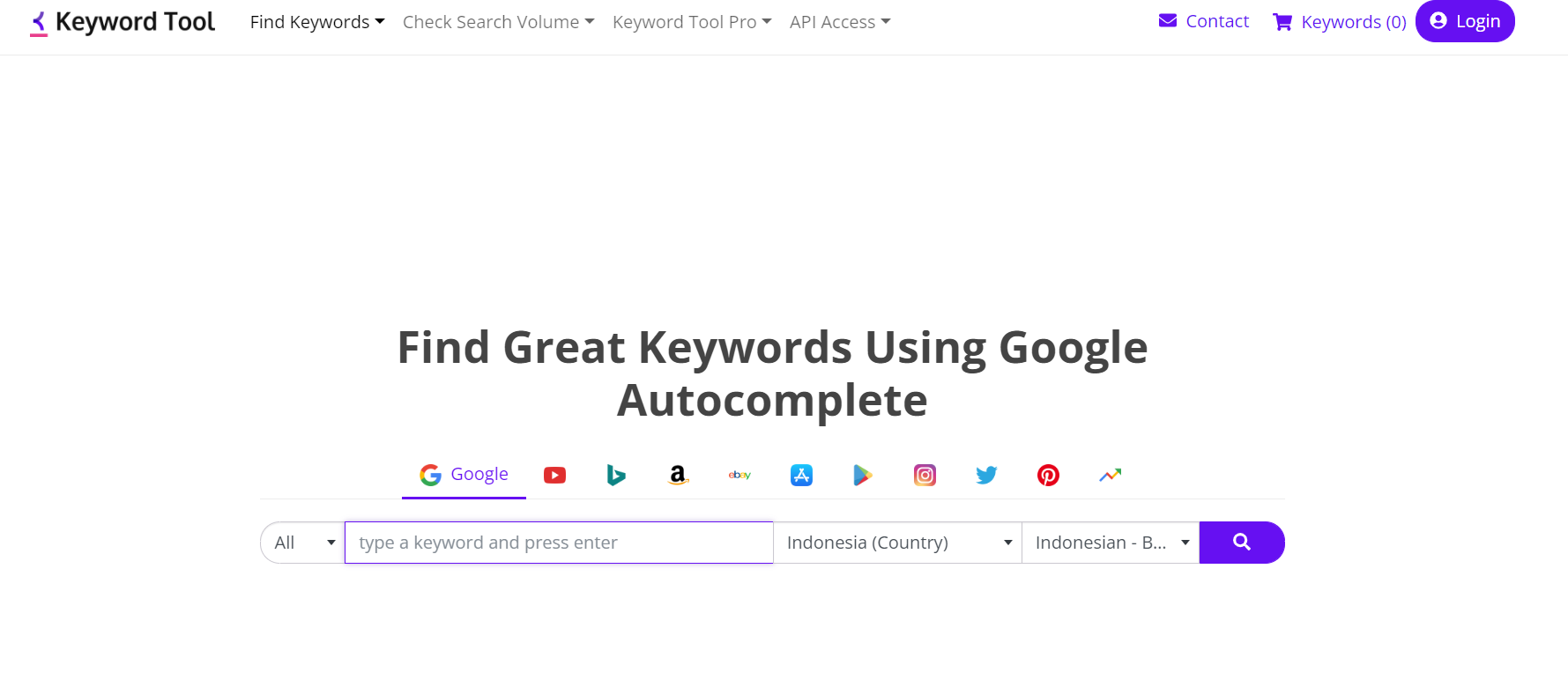Open the Contact link

click(x=1204, y=21)
